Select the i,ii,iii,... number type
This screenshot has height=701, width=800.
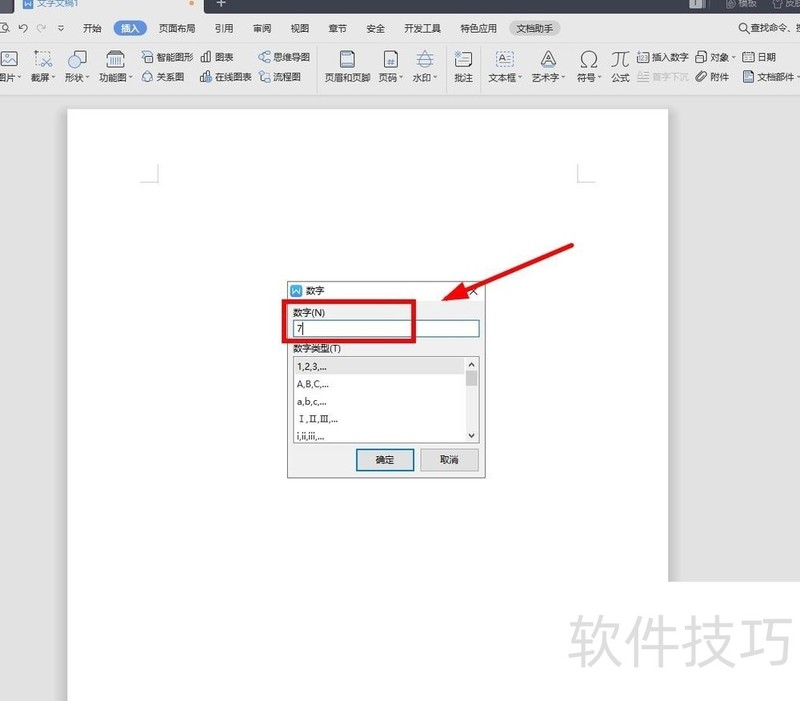tap(379, 436)
